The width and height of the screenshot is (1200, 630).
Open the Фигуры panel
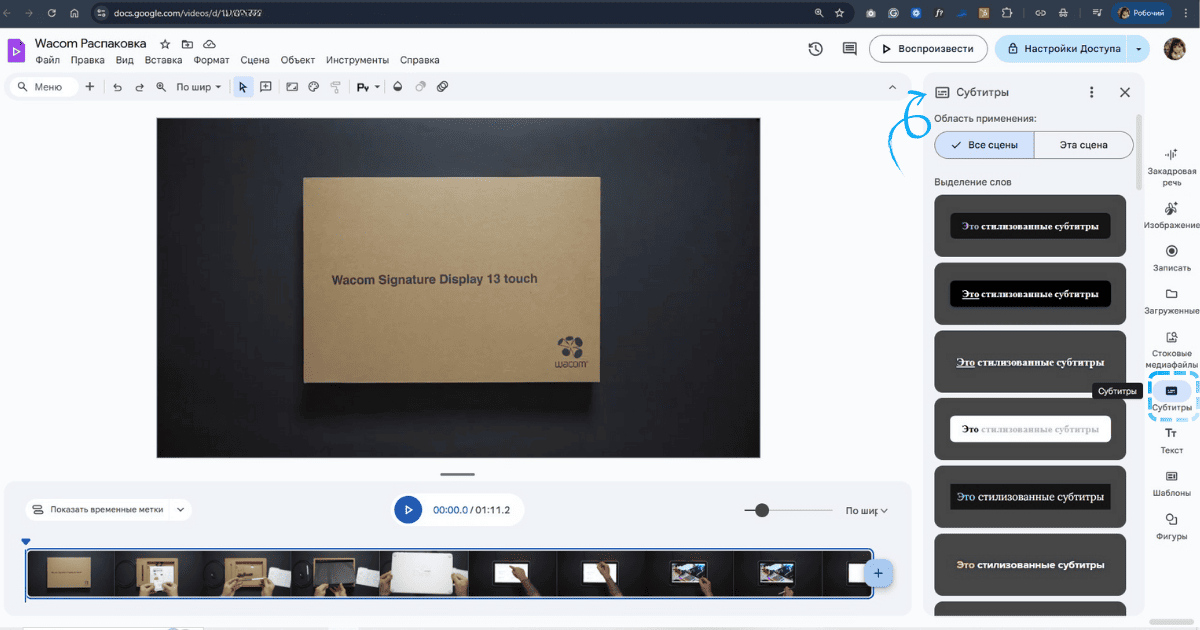[x=1170, y=522]
